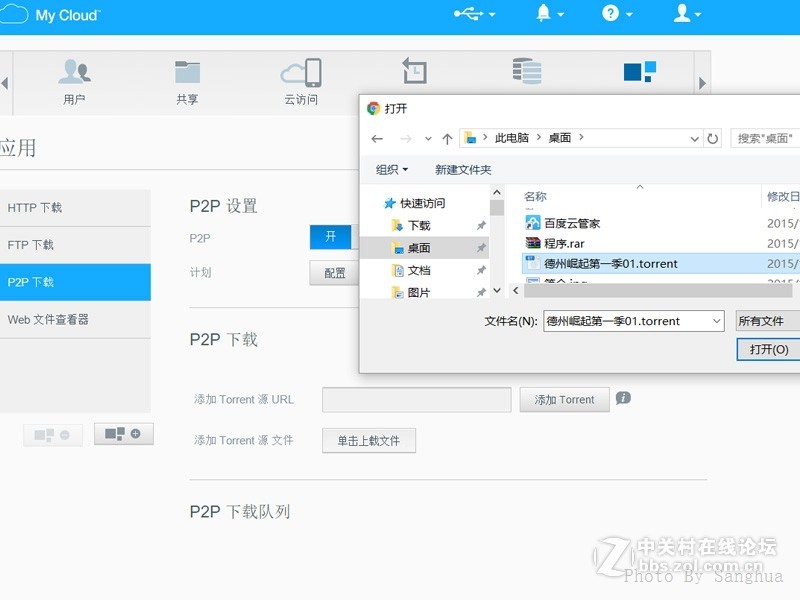Switch to the P2P 下载 tab
This screenshot has height=600, width=800.
click(60, 282)
